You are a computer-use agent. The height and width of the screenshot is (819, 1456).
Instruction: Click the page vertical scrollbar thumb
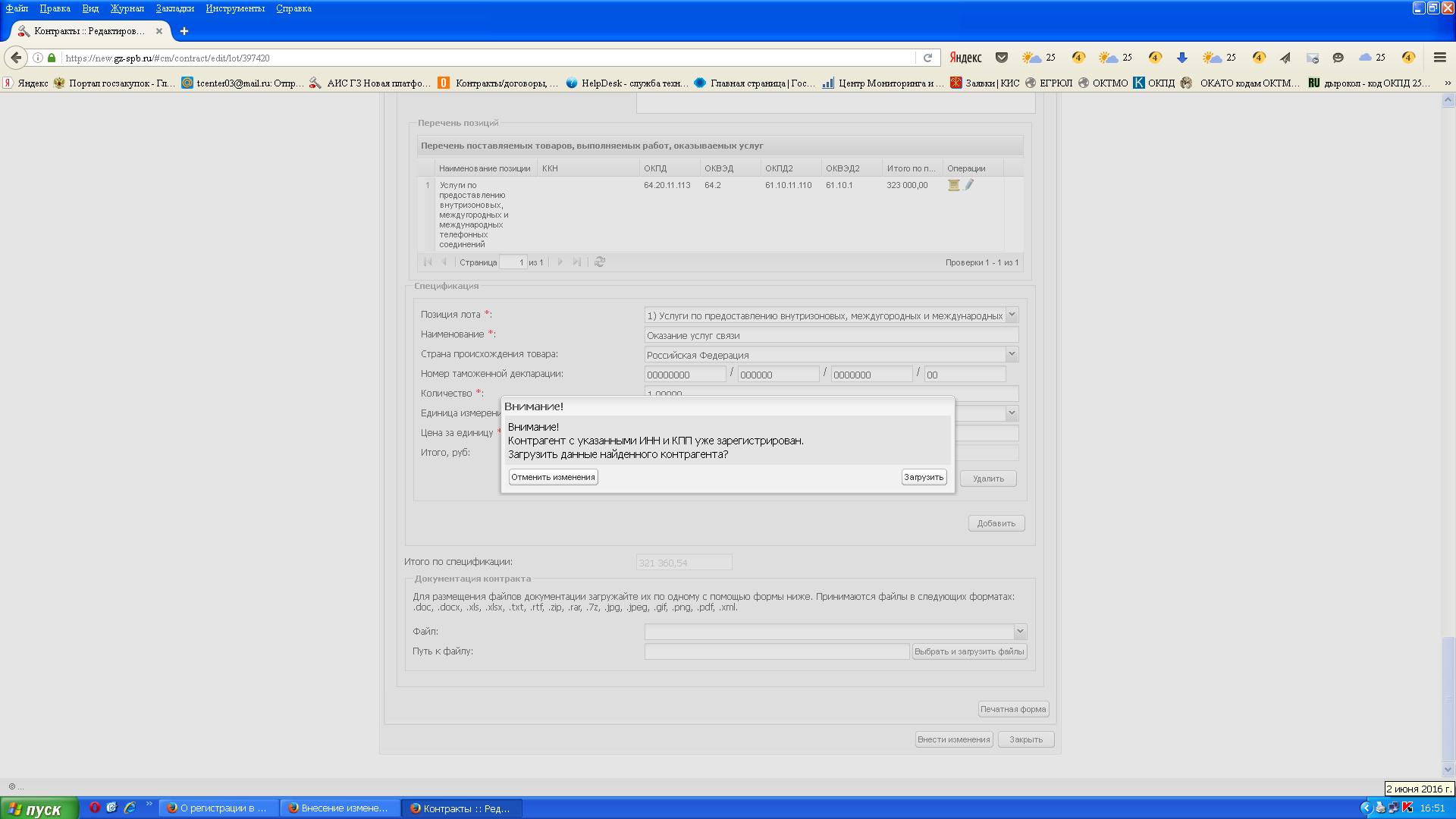1448,698
